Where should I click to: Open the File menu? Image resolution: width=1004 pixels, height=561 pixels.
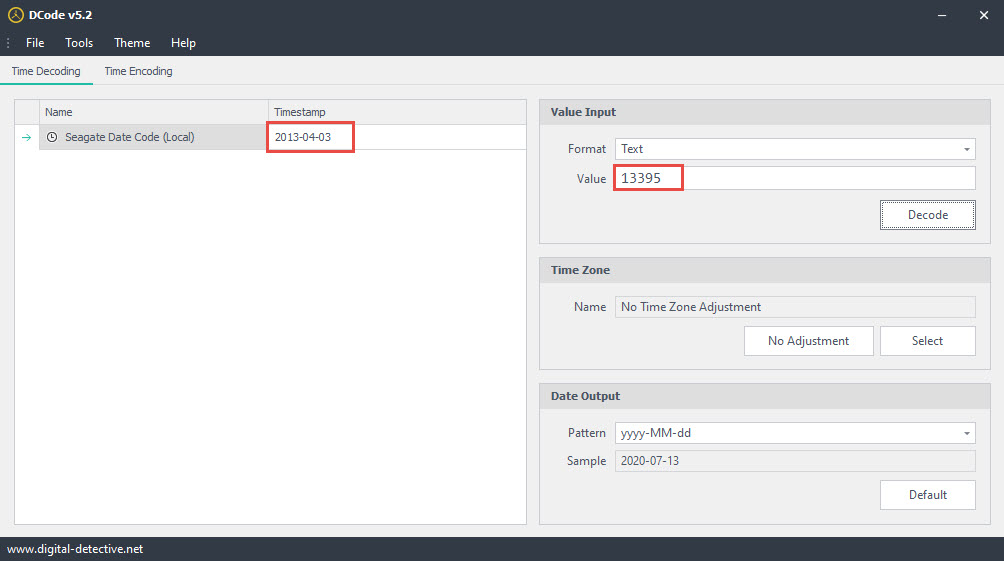[35, 43]
